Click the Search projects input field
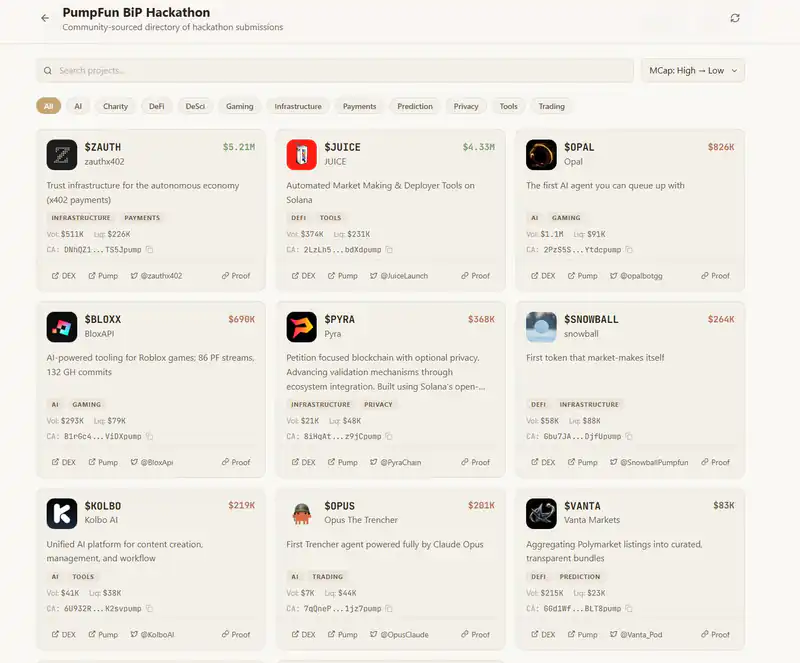The image size is (800, 663). pyautogui.click(x=335, y=71)
